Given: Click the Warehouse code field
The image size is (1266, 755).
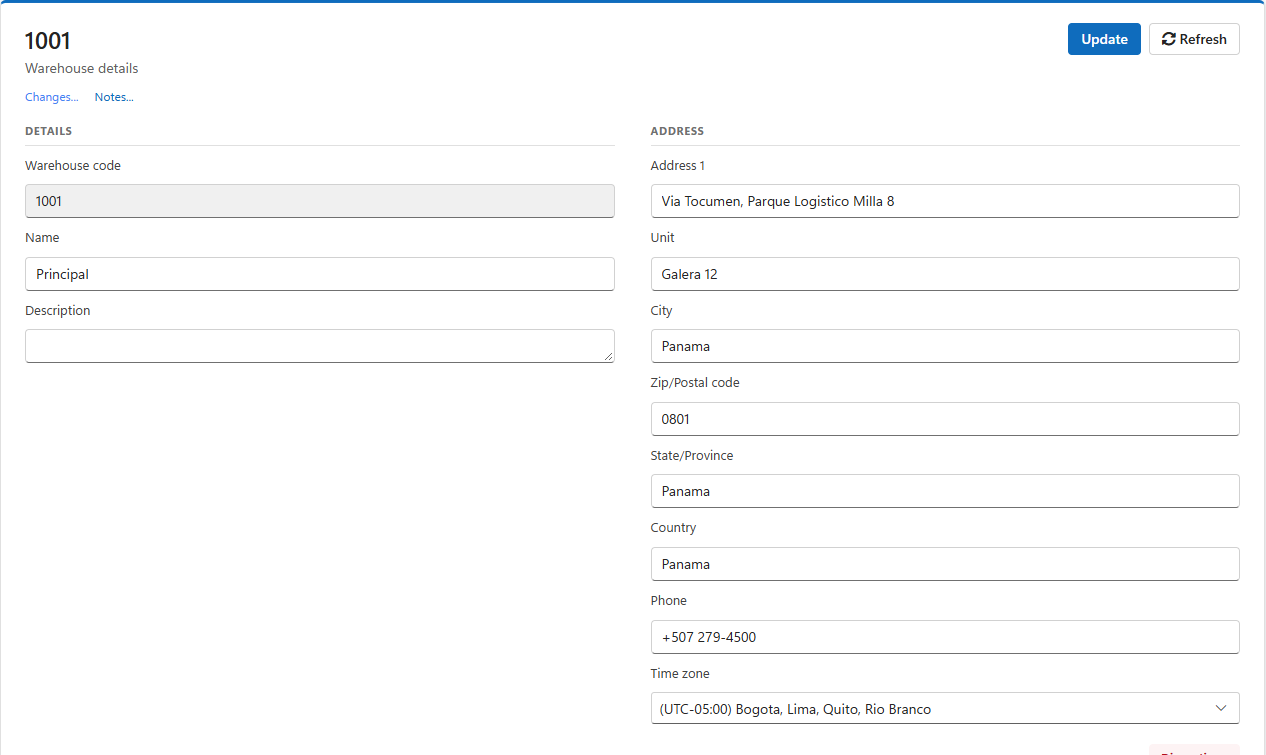Looking at the screenshot, I should pyautogui.click(x=320, y=201).
